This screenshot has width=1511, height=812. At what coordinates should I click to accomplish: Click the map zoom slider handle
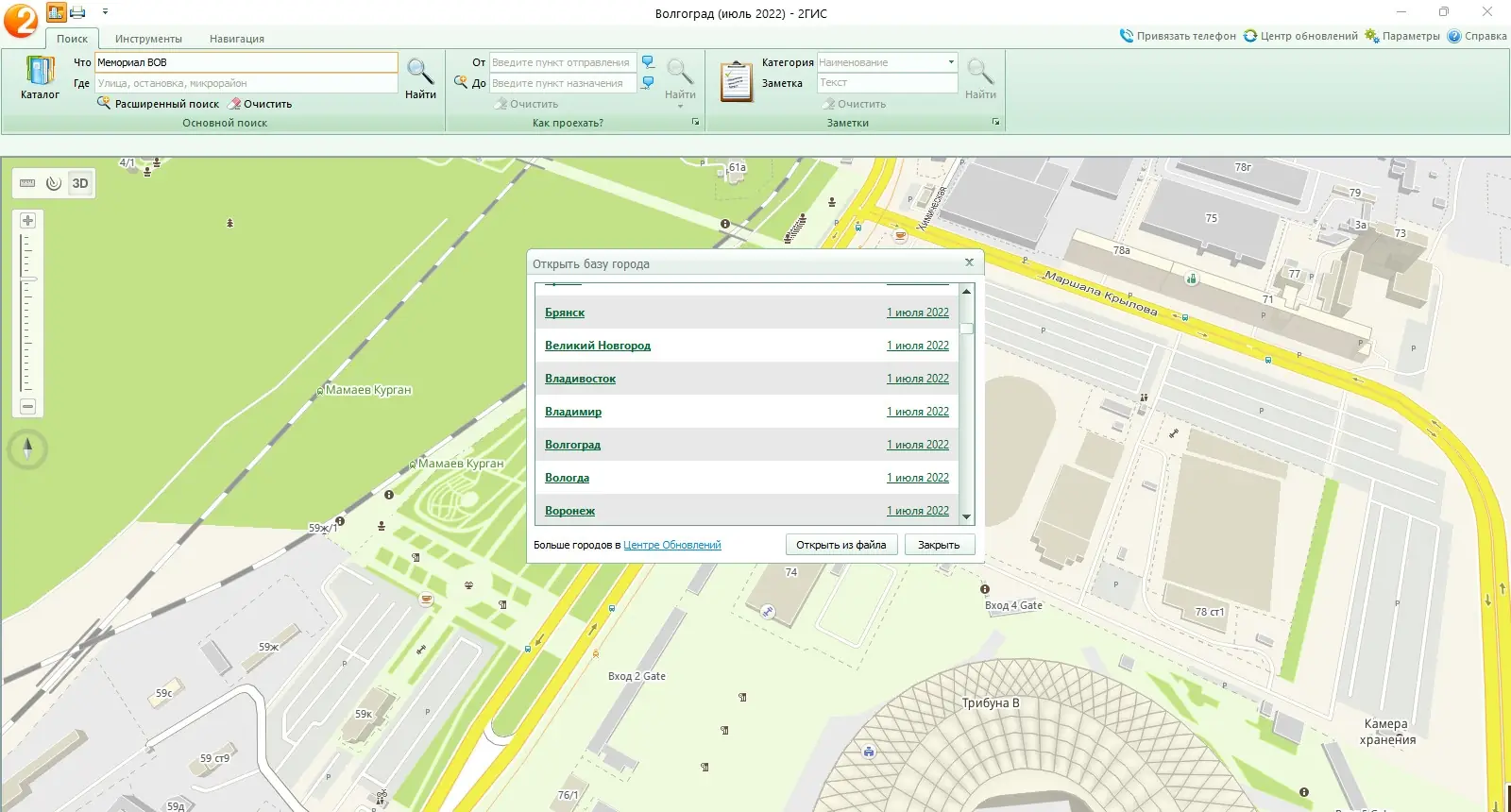pyautogui.click(x=28, y=279)
